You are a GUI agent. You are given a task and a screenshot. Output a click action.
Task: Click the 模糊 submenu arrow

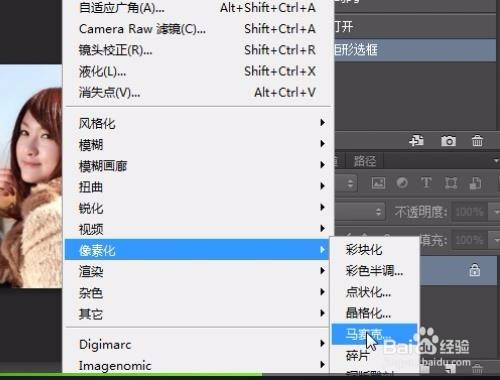322,144
